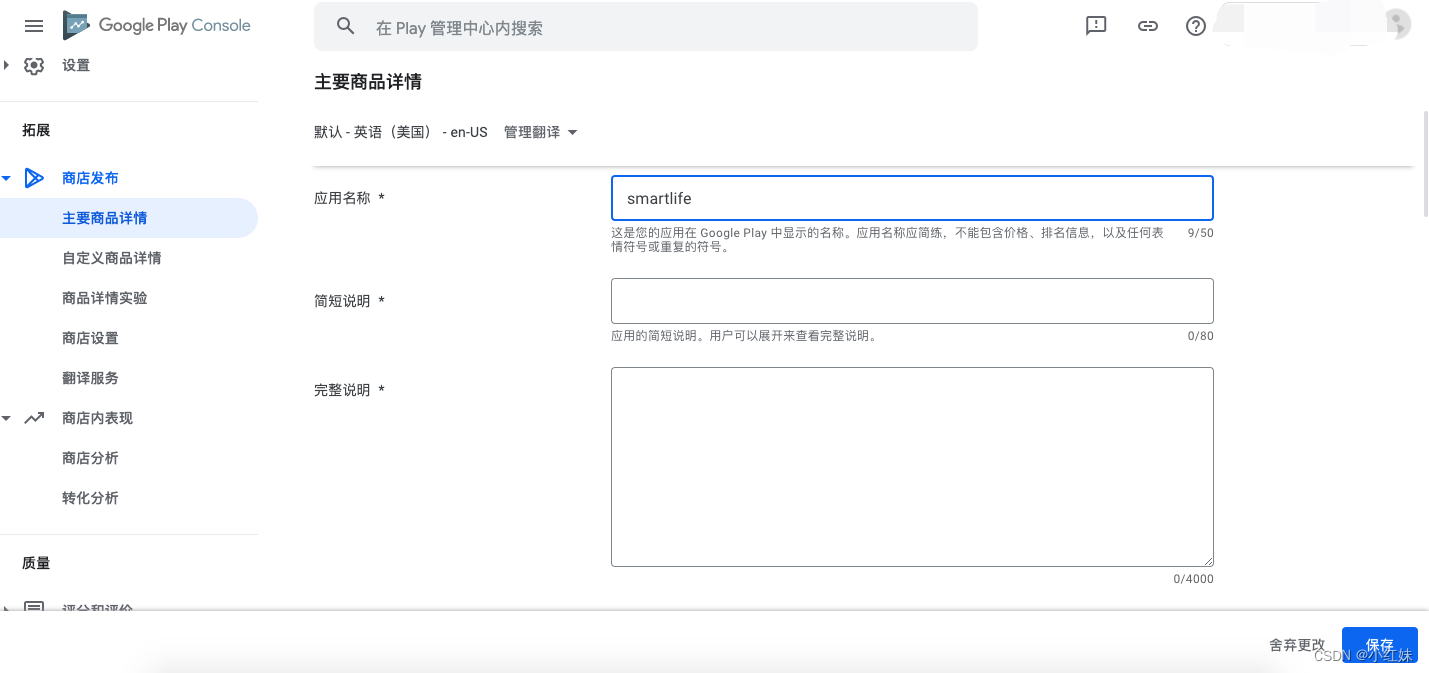This screenshot has height=673, width=1429.
Task: Open the 商店分析 page
Action: (x=91, y=457)
